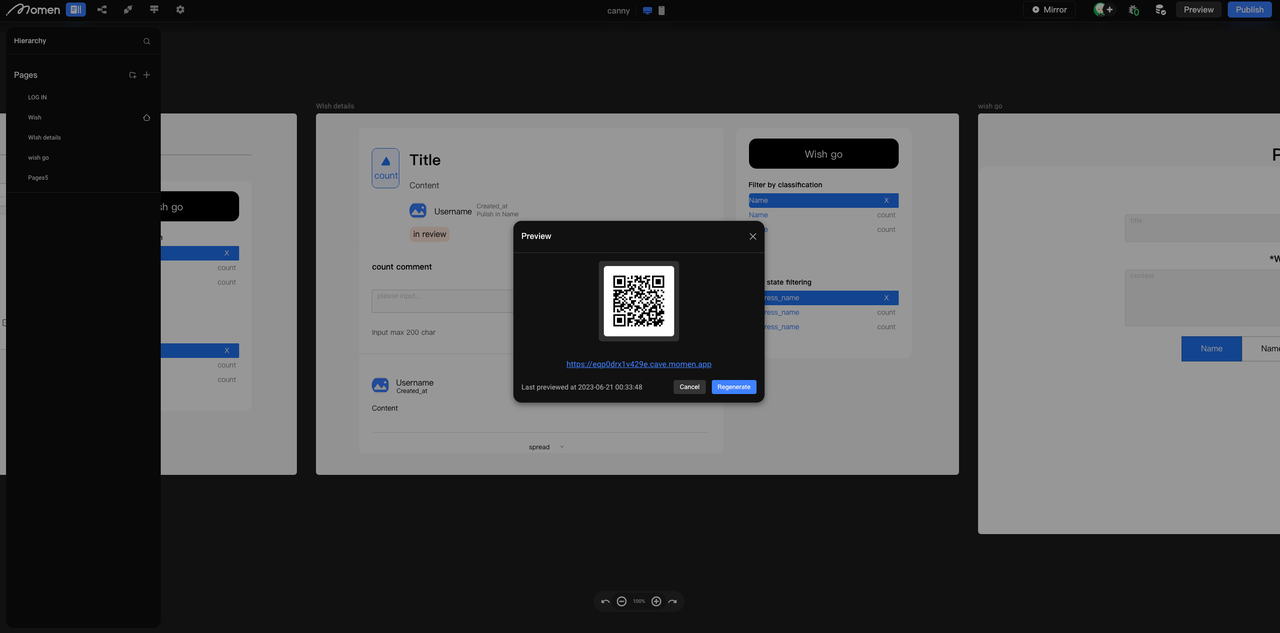Click the blue upvote count icon

[x=386, y=168]
